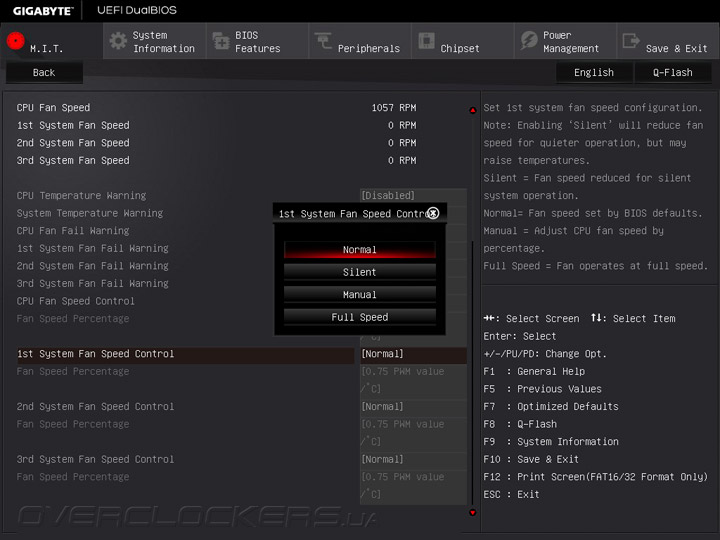
Task: Click F12 Print Screen help line
Action: [596, 477]
